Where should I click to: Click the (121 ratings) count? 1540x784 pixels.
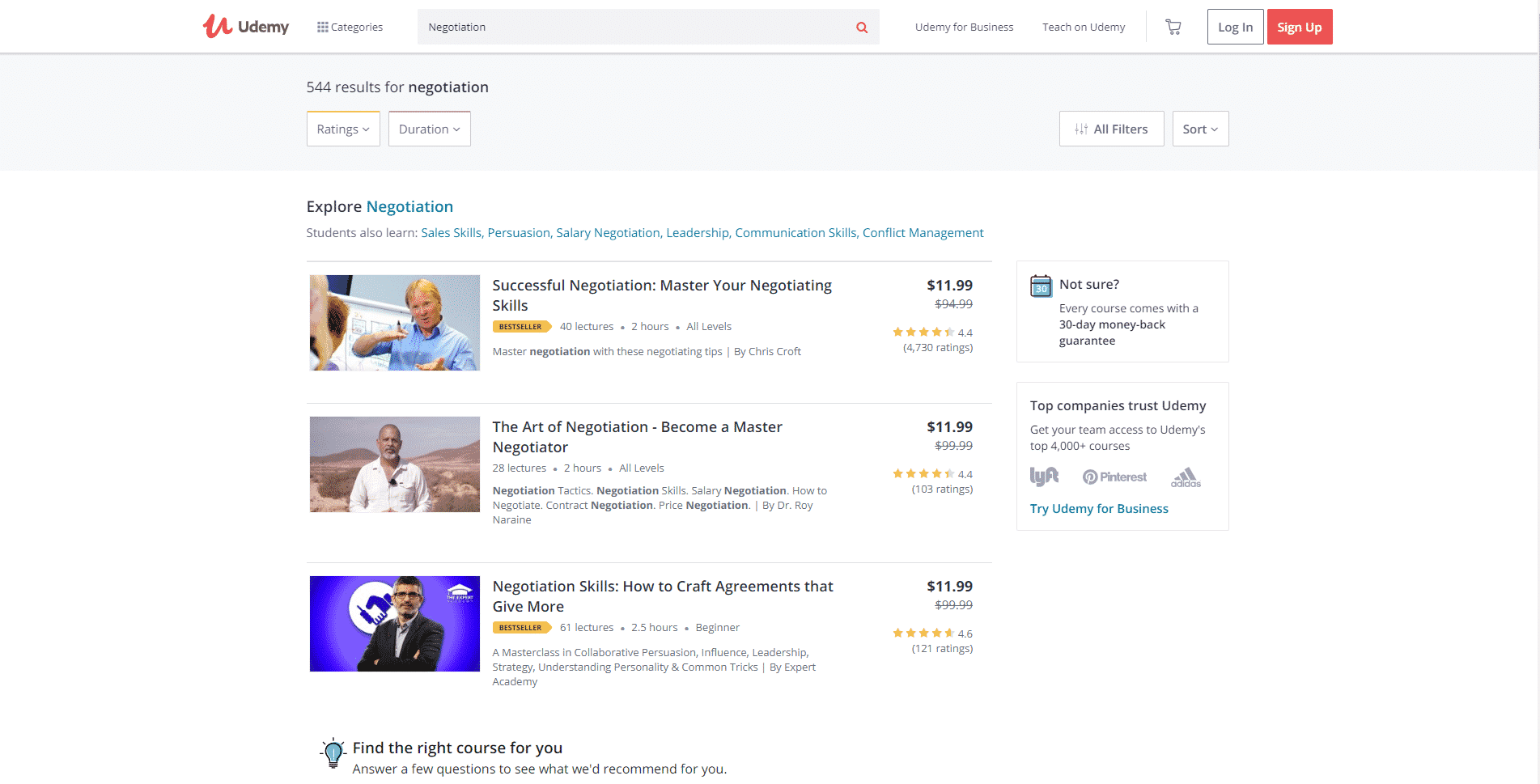(942, 649)
